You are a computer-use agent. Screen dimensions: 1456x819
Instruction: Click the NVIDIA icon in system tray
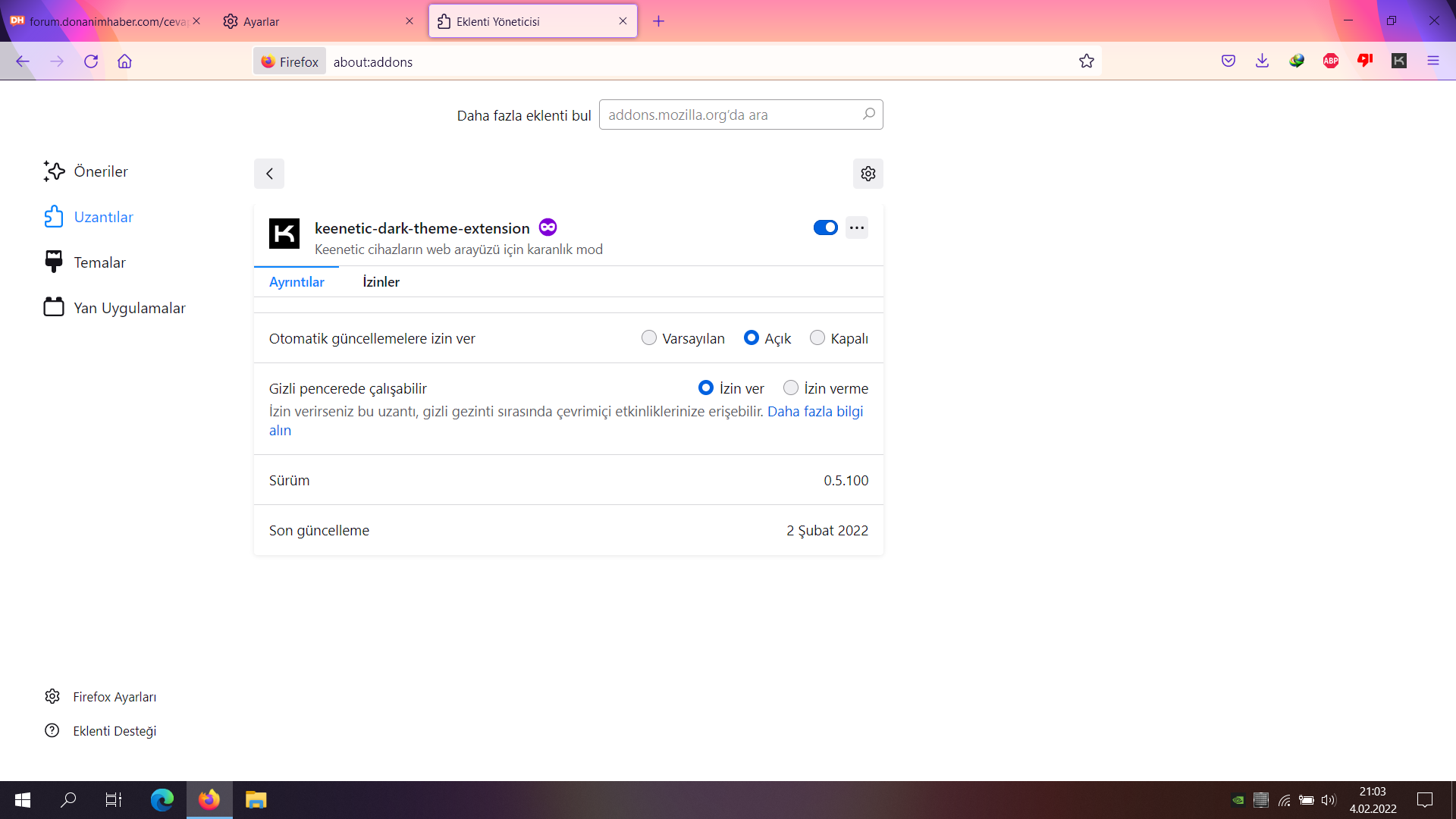pyautogui.click(x=1238, y=800)
